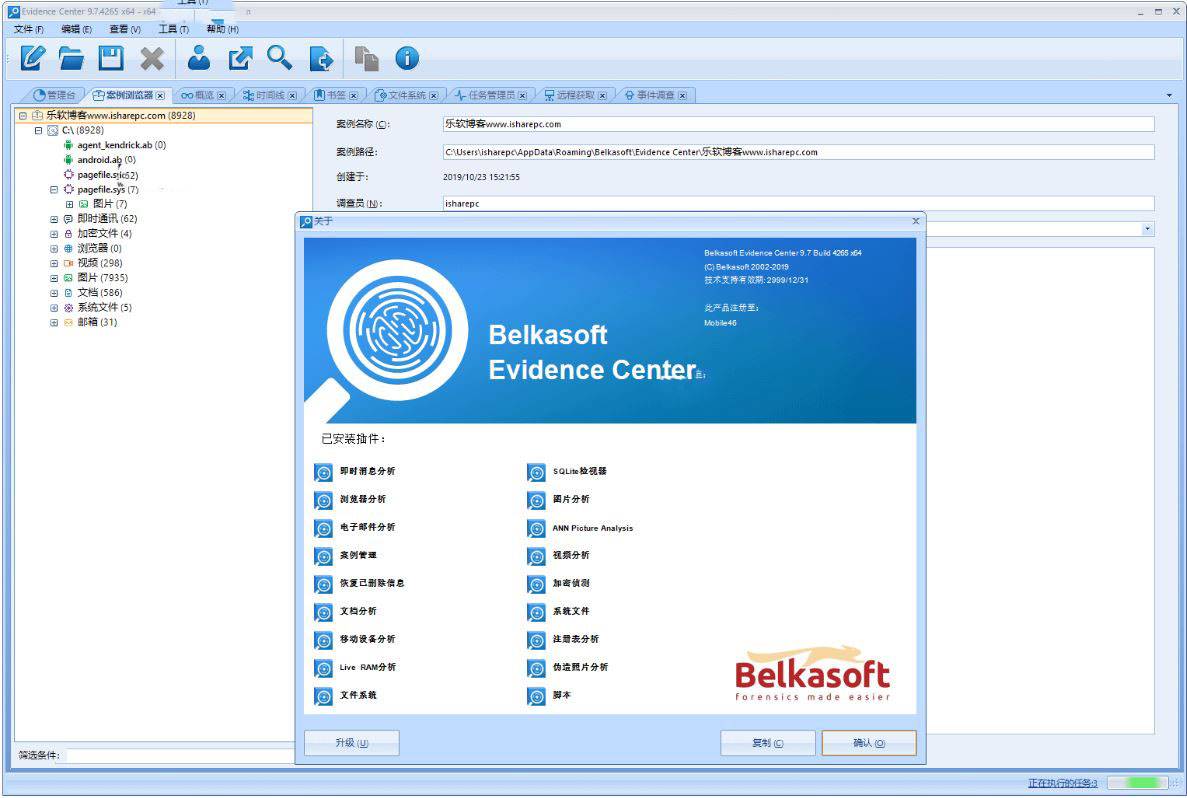Click the 案例名称 input field
Viewport: 1187px width, 798px height.
(x=799, y=124)
